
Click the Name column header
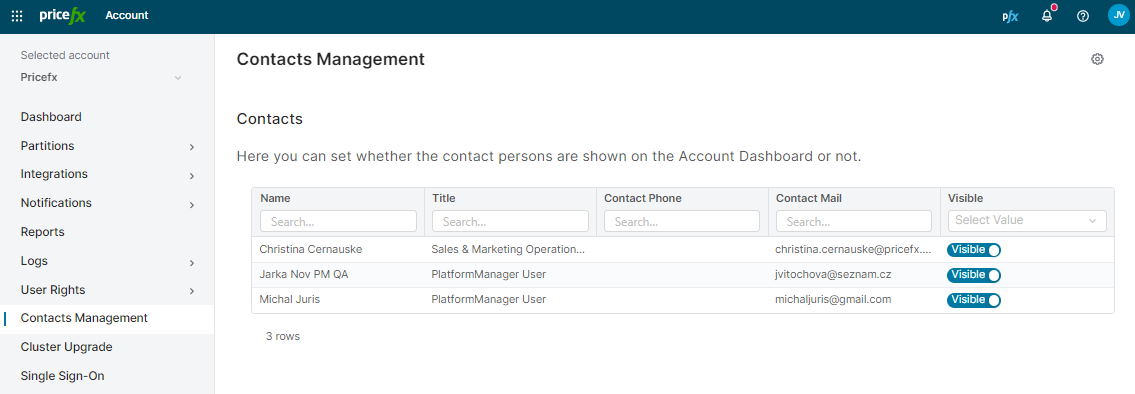point(275,198)
